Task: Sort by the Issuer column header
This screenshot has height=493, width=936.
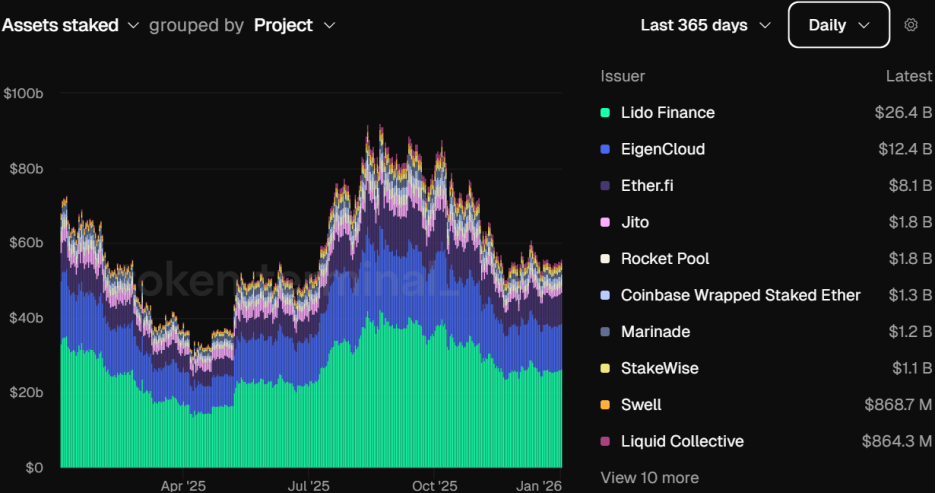Action: (623, 76)
